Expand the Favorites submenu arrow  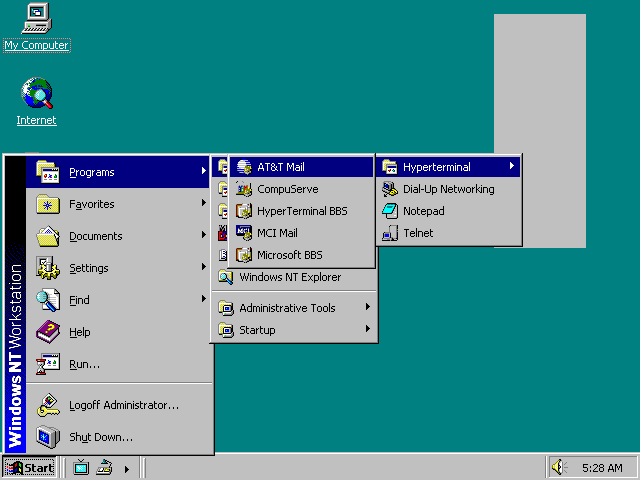[x=204, y=203]
